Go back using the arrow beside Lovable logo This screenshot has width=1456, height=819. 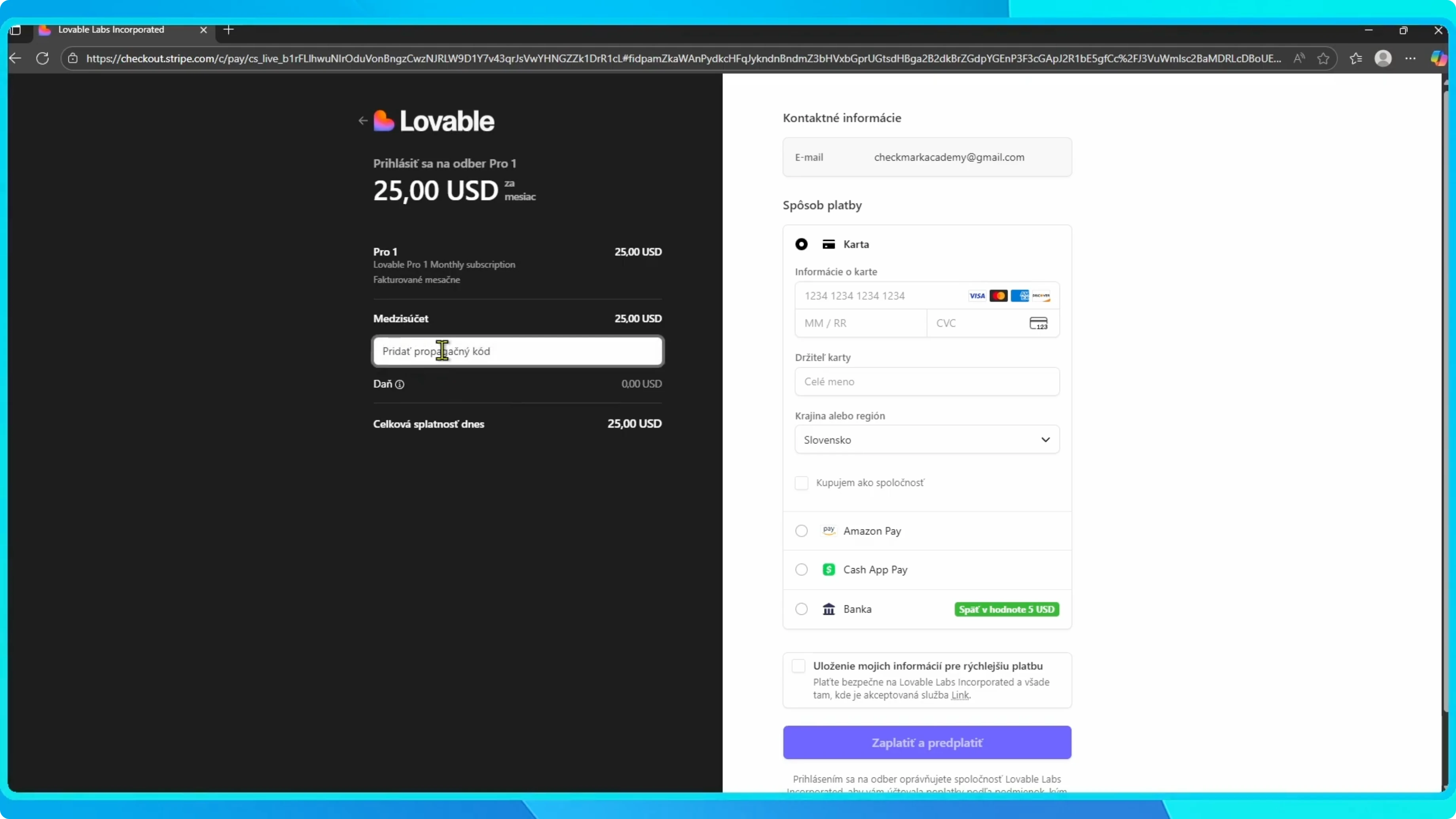coord(362,120)
